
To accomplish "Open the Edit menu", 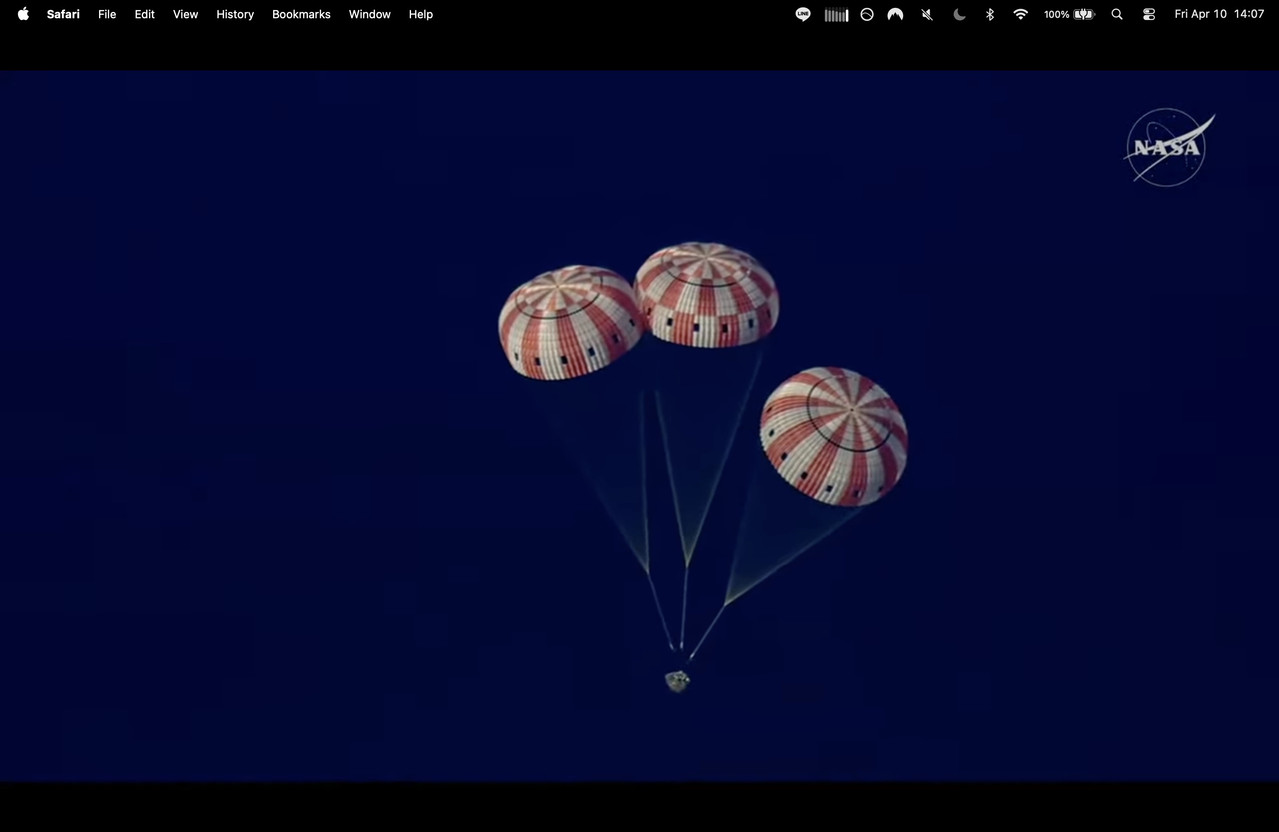I will click(x=145, y=14).
